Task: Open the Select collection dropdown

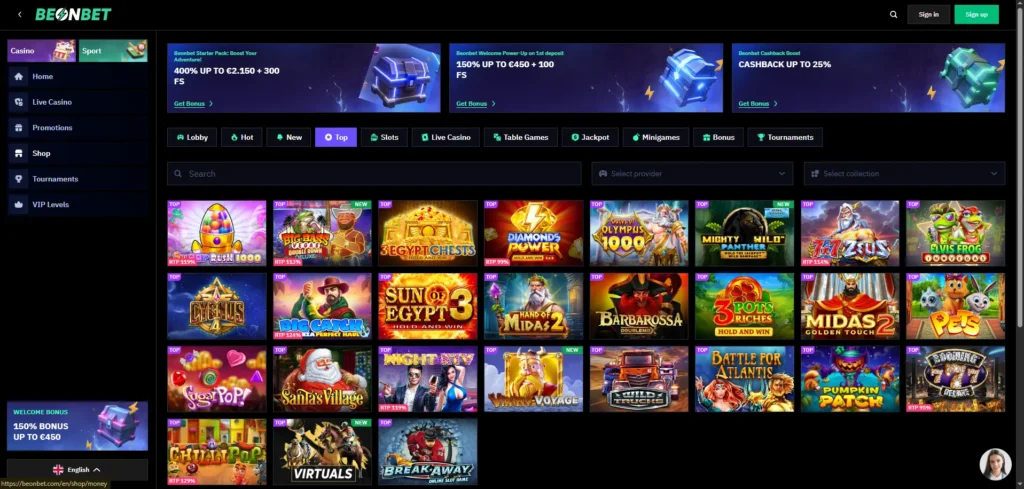Action: [x=904, y=174]
